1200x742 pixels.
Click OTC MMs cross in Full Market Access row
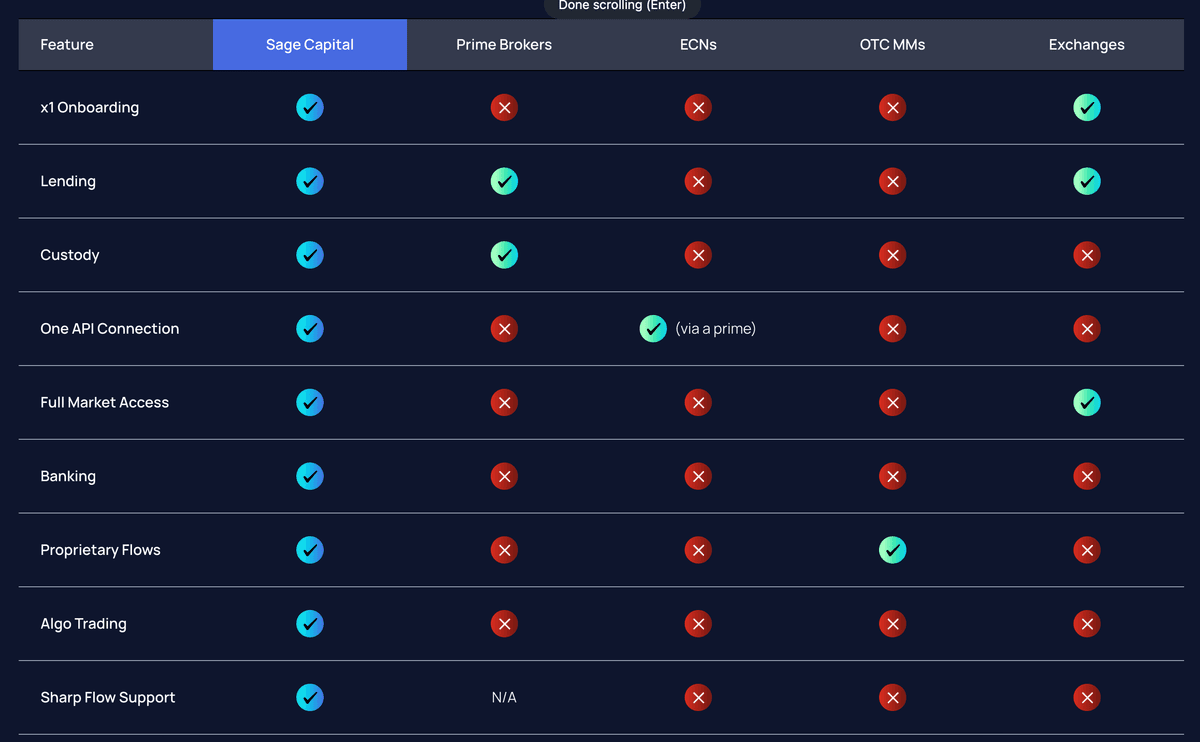click(892, 402)
